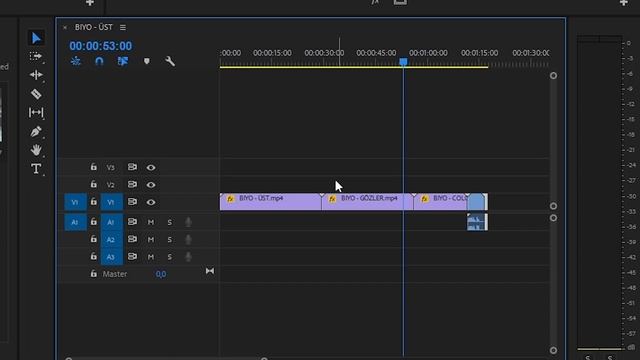The image size is (640, 360).
Task: Mute audio track A2
Action: pyautogui.click(x=151, y=240)
